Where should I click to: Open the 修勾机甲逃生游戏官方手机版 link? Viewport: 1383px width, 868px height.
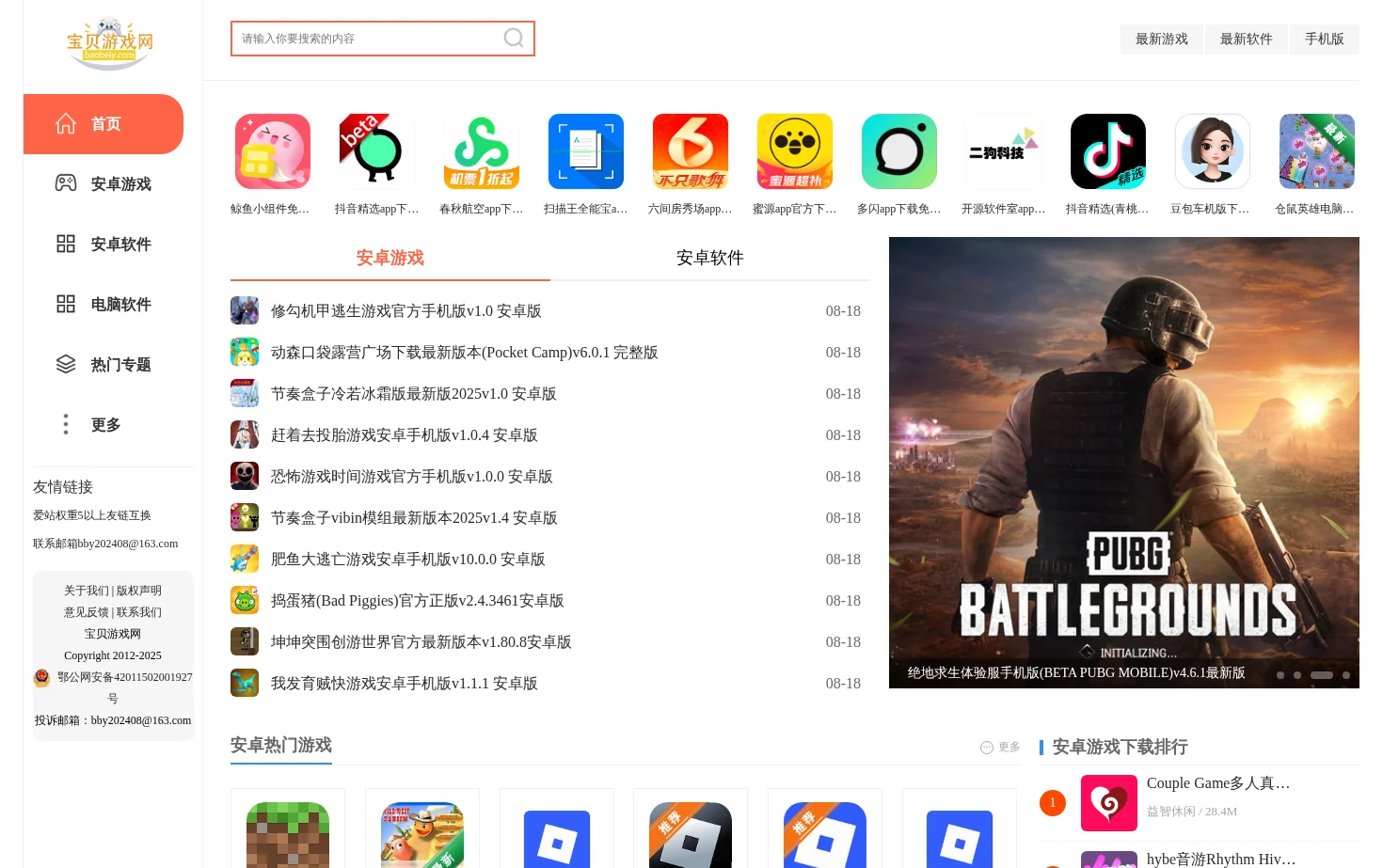click(406, 311)
